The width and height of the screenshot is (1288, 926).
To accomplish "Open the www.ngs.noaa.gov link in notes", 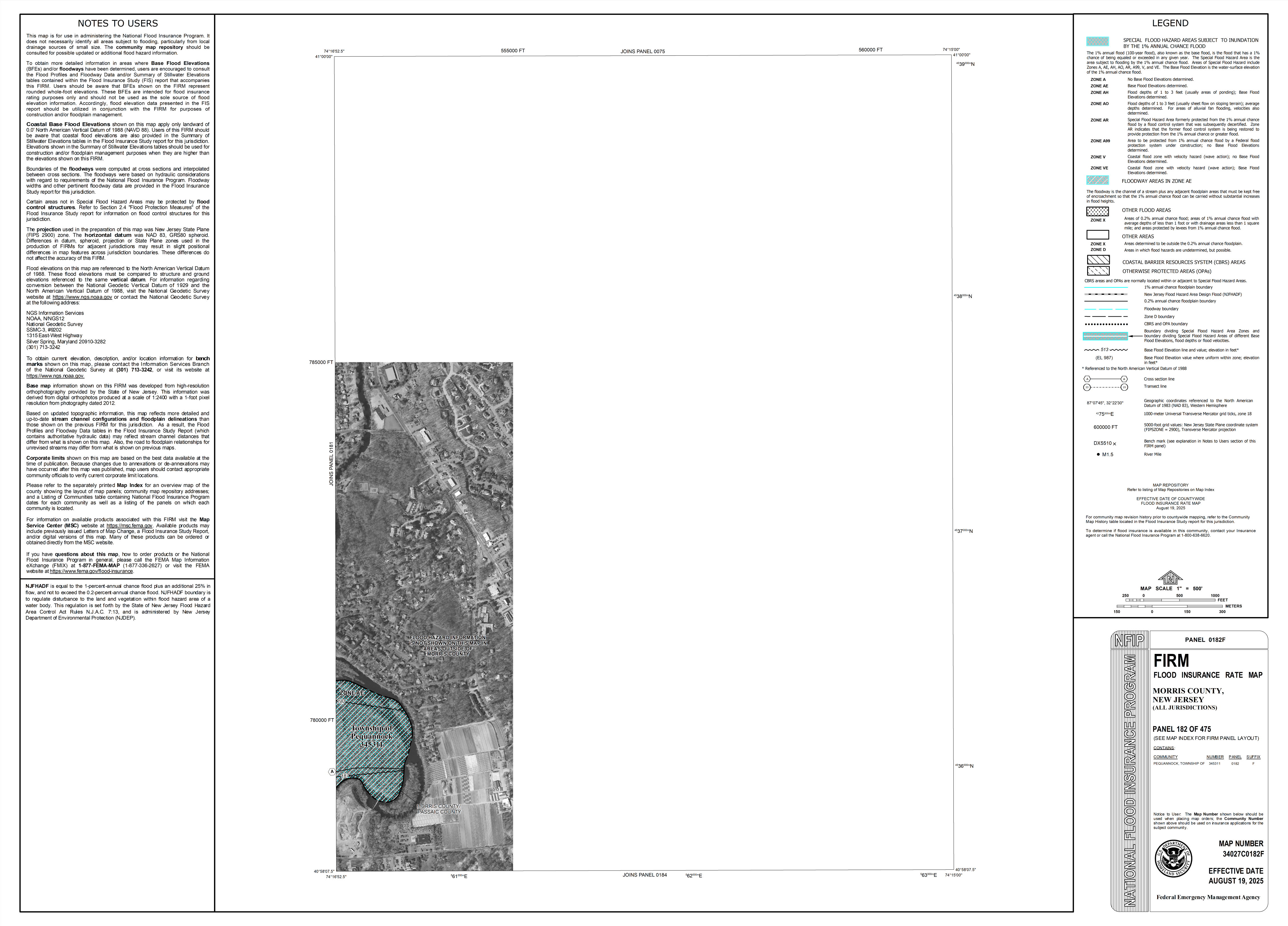I will (x=82, y=297).
